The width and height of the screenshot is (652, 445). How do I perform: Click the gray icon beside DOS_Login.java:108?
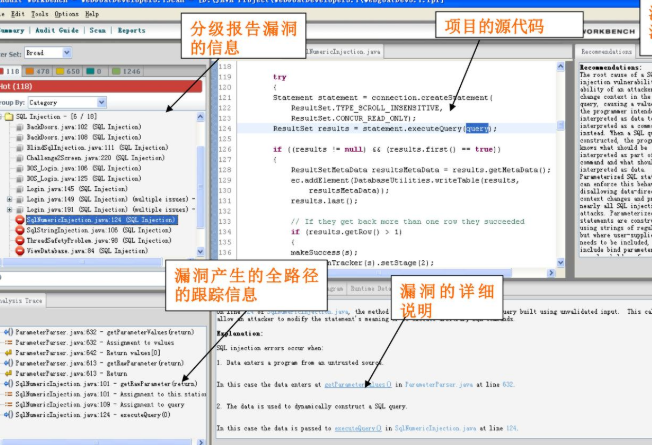(x=20, y=169)
